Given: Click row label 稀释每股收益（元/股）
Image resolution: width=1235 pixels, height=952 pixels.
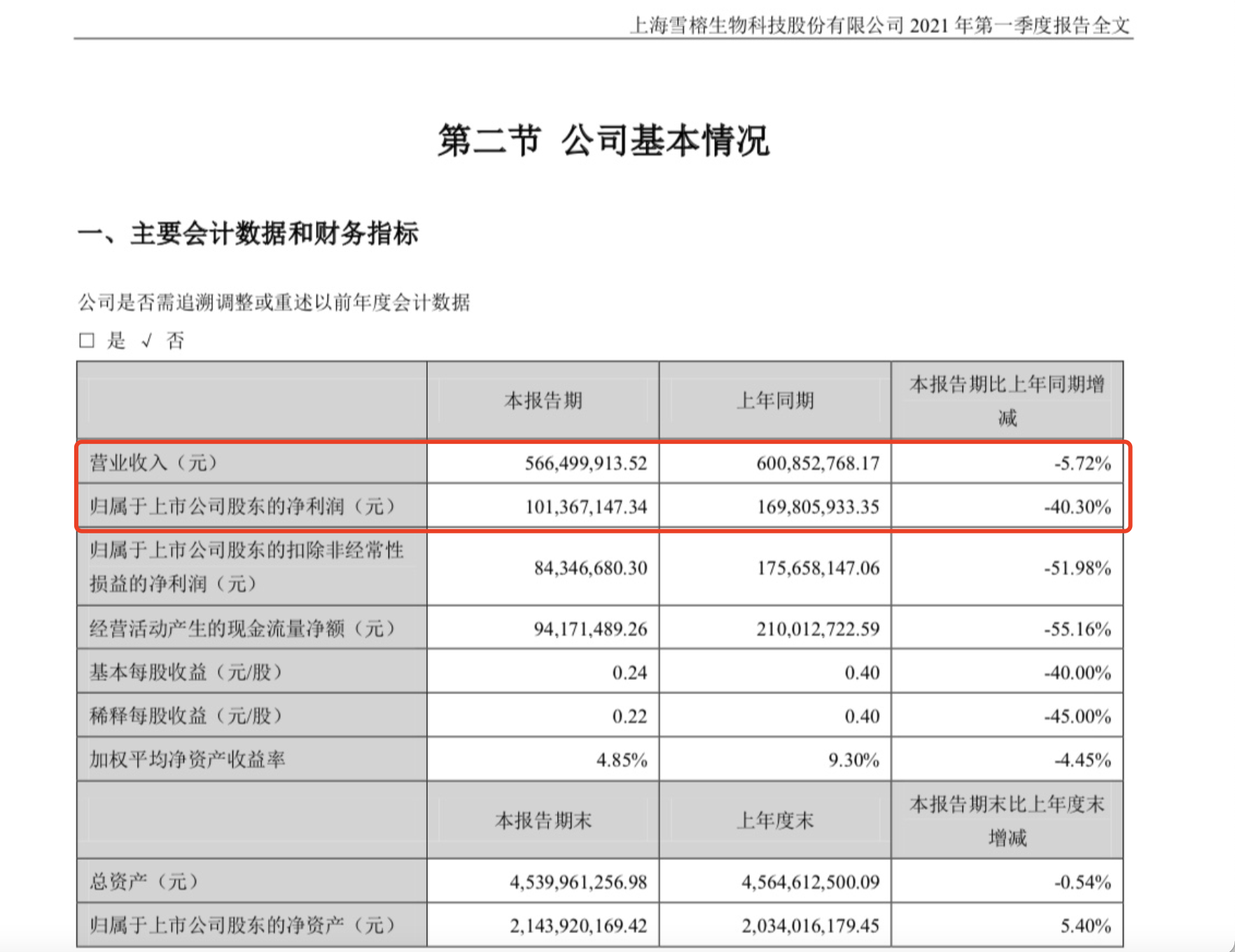Looking at the screenshot, I should point(186,715).
